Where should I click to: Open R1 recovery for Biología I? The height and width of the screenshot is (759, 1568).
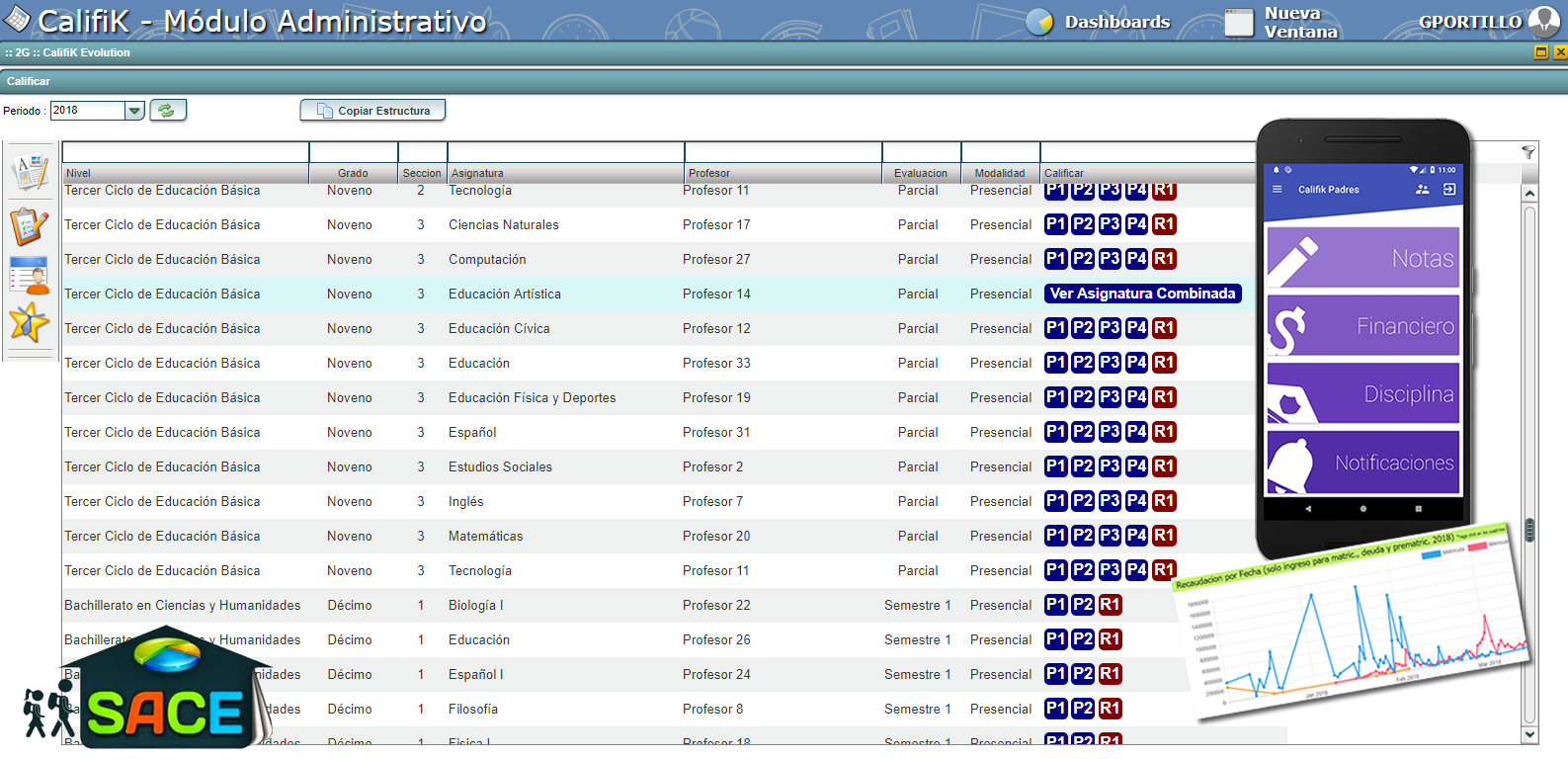pos(1111,605)
